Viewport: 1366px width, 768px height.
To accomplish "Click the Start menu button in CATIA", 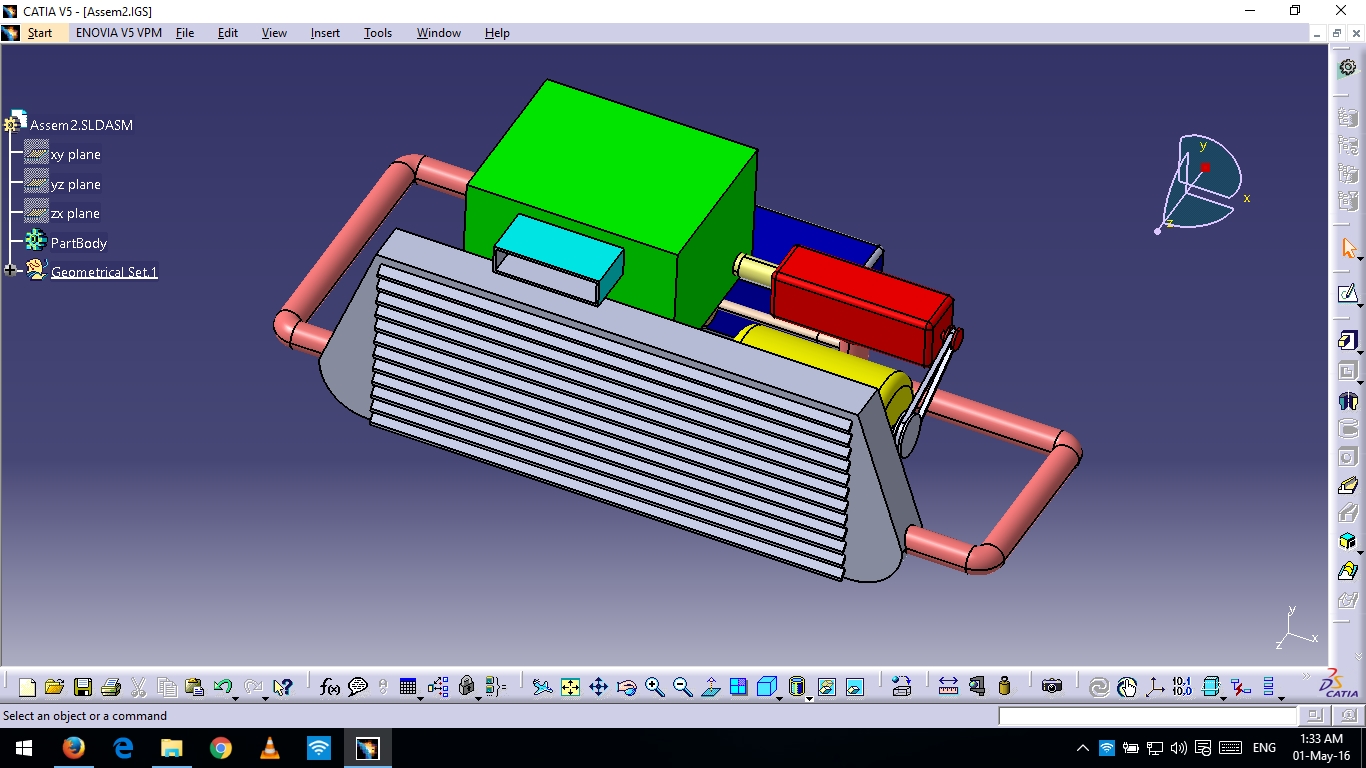I will point(40,33).
